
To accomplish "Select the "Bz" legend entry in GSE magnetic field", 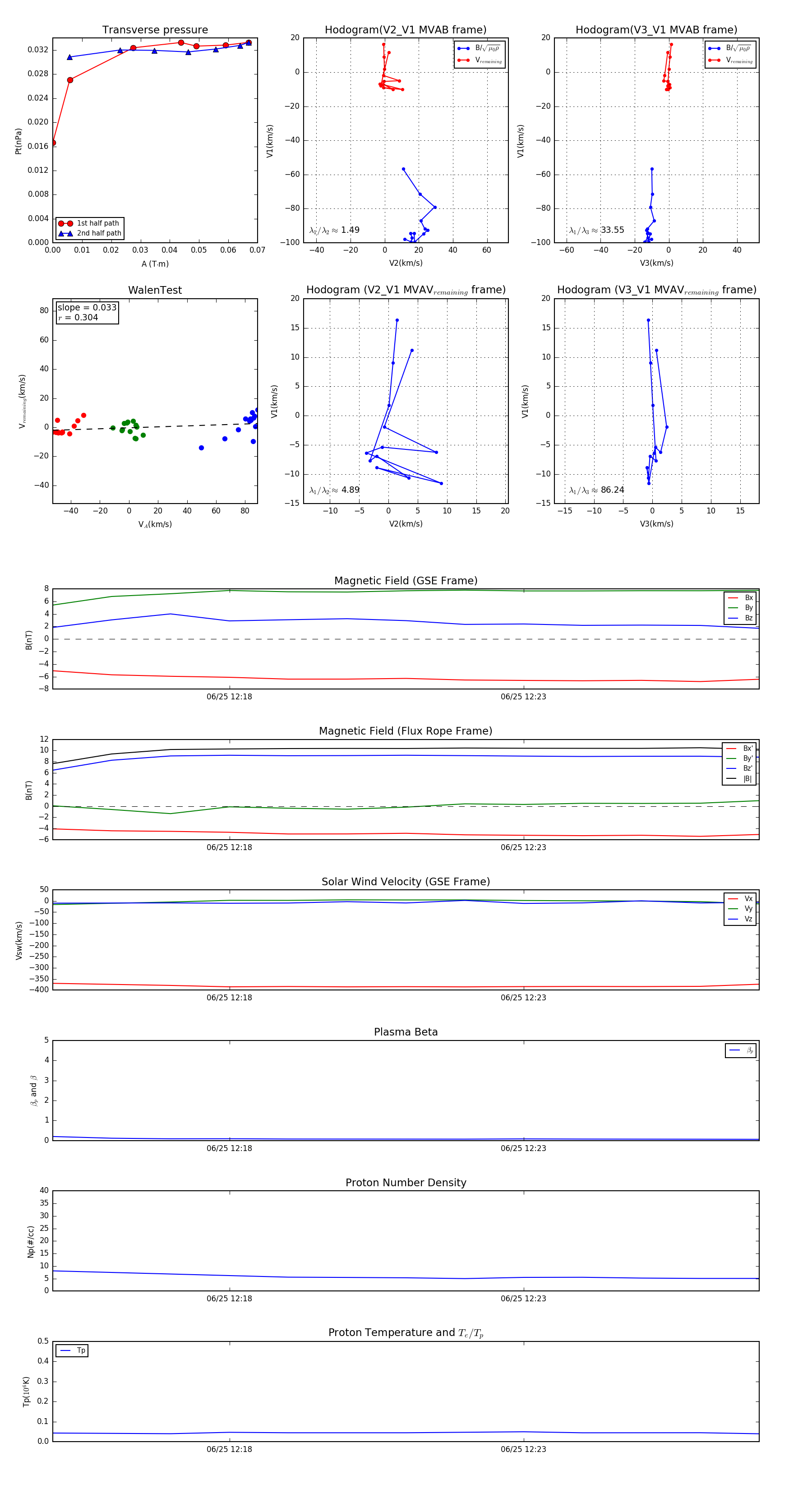I will point(741,618).
